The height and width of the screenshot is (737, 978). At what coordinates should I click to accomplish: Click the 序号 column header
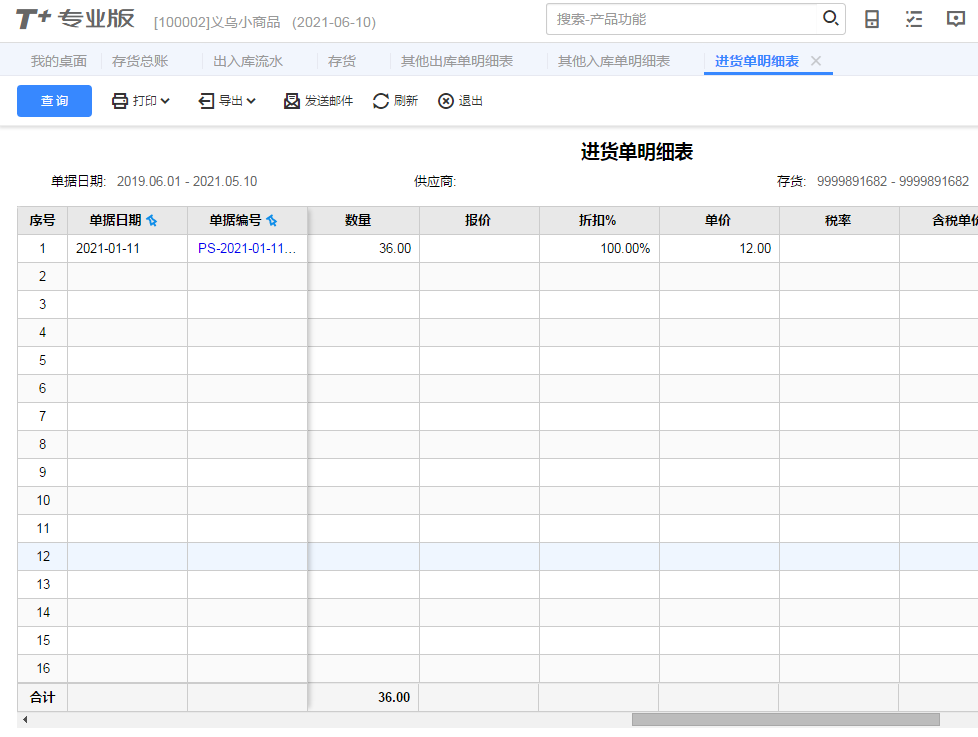(42, 220)
